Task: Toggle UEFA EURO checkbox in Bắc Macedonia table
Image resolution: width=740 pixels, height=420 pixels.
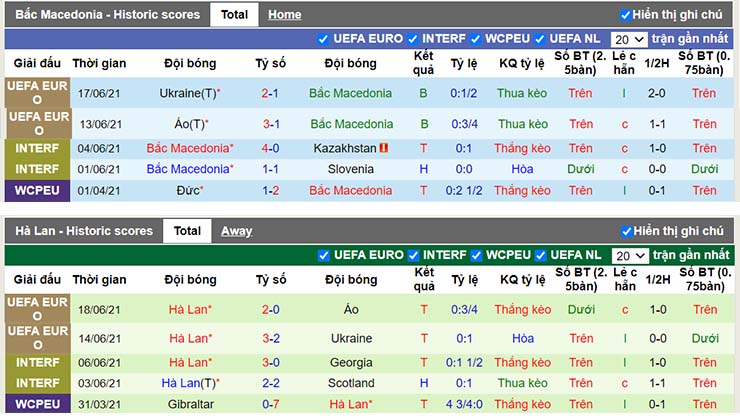Action: coord(323,39)
